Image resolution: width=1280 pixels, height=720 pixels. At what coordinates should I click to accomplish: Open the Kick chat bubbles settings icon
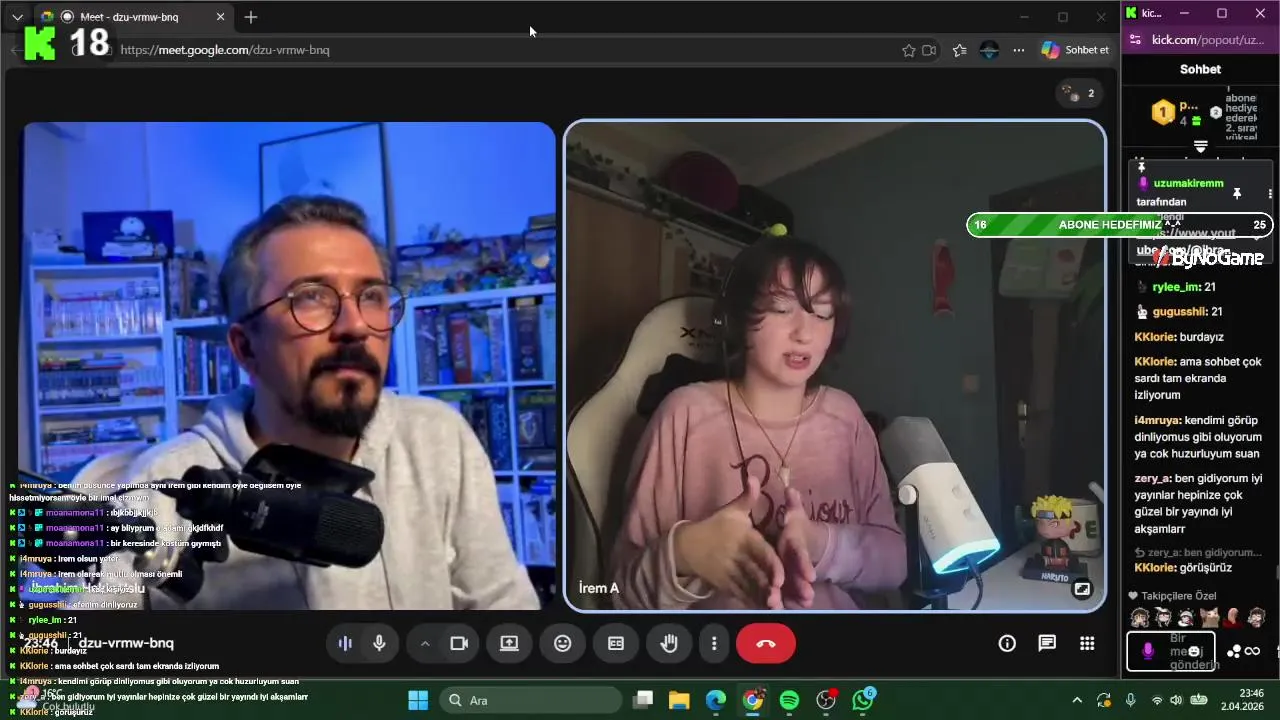point(1233,652)
